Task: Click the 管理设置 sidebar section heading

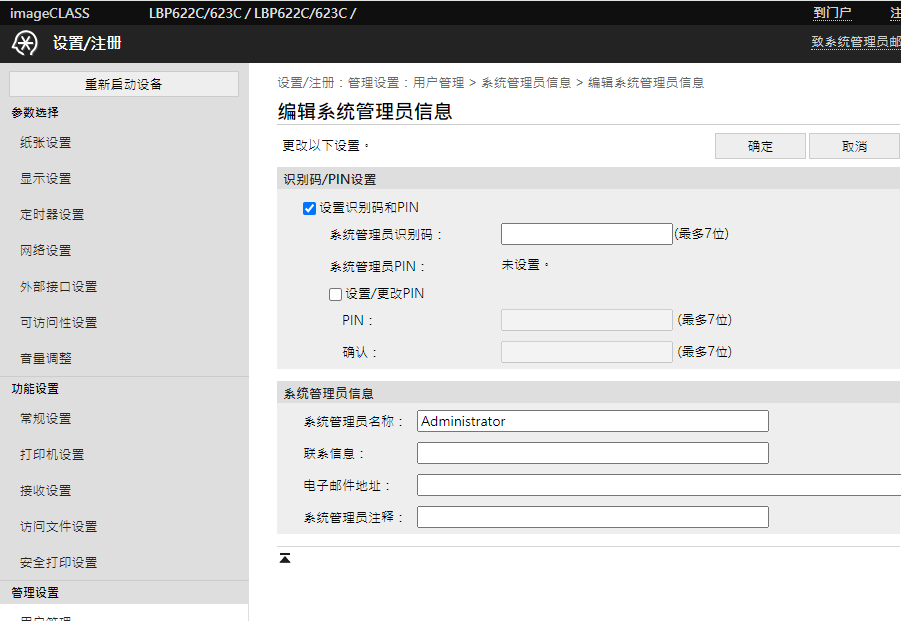Action: tap(35, 592)
